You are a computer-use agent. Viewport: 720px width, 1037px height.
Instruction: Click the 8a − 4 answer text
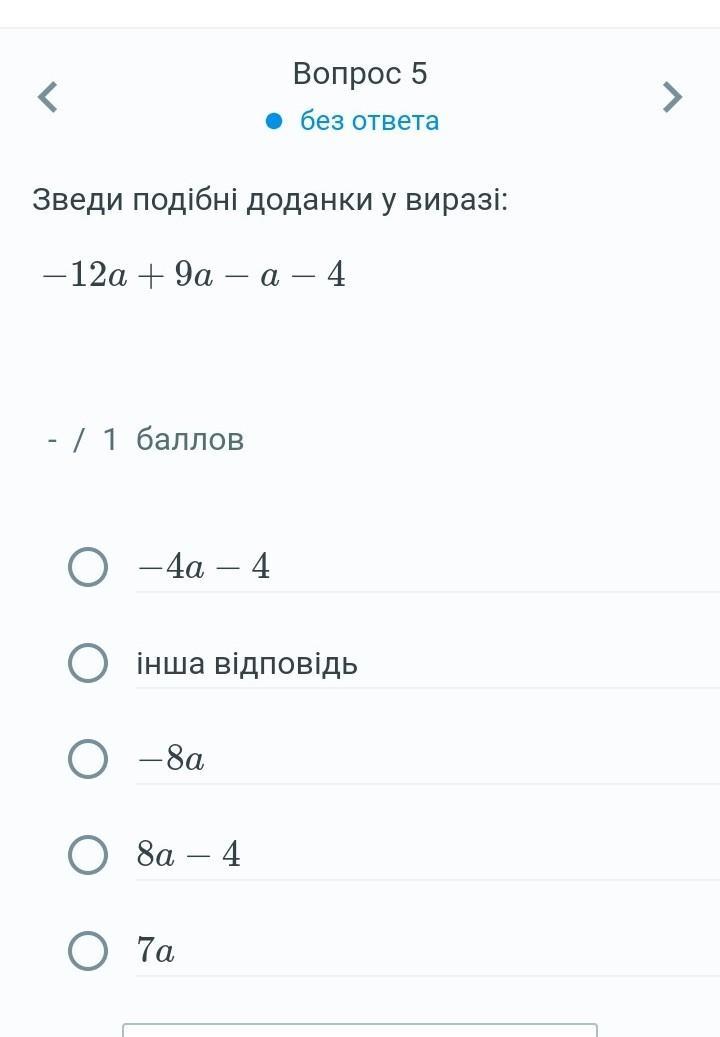(x=189, y=855)
